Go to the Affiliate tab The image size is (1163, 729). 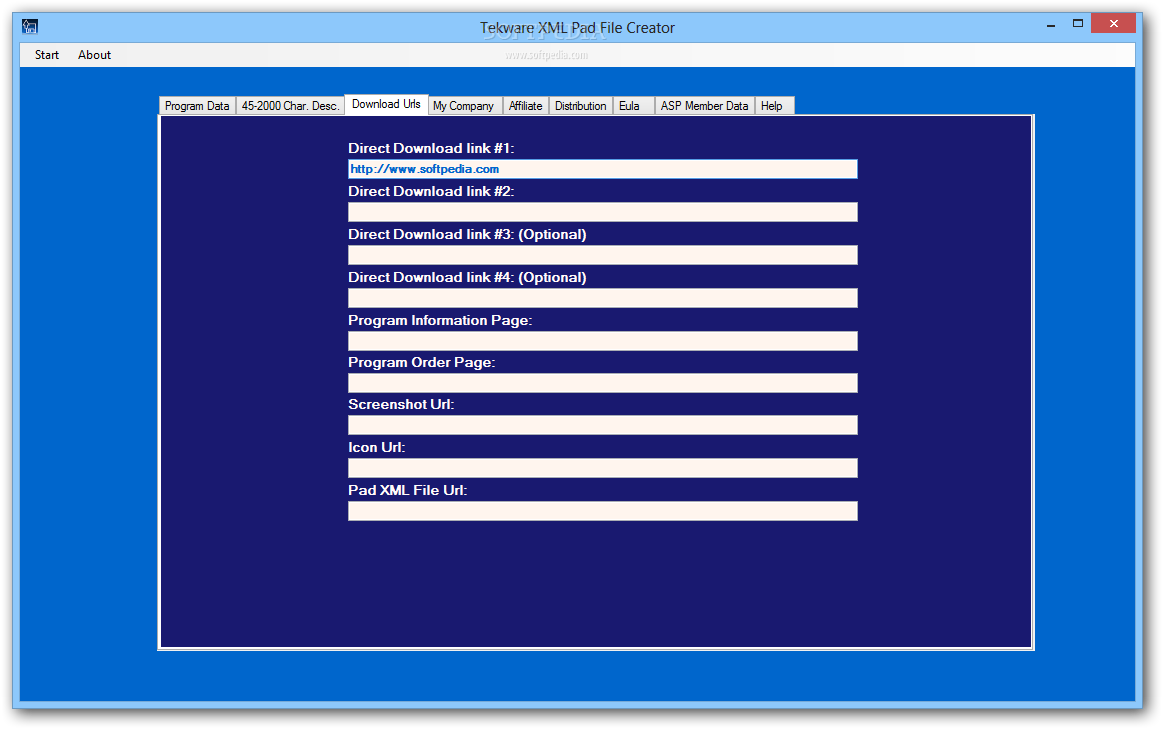click(x=525, y=106)
